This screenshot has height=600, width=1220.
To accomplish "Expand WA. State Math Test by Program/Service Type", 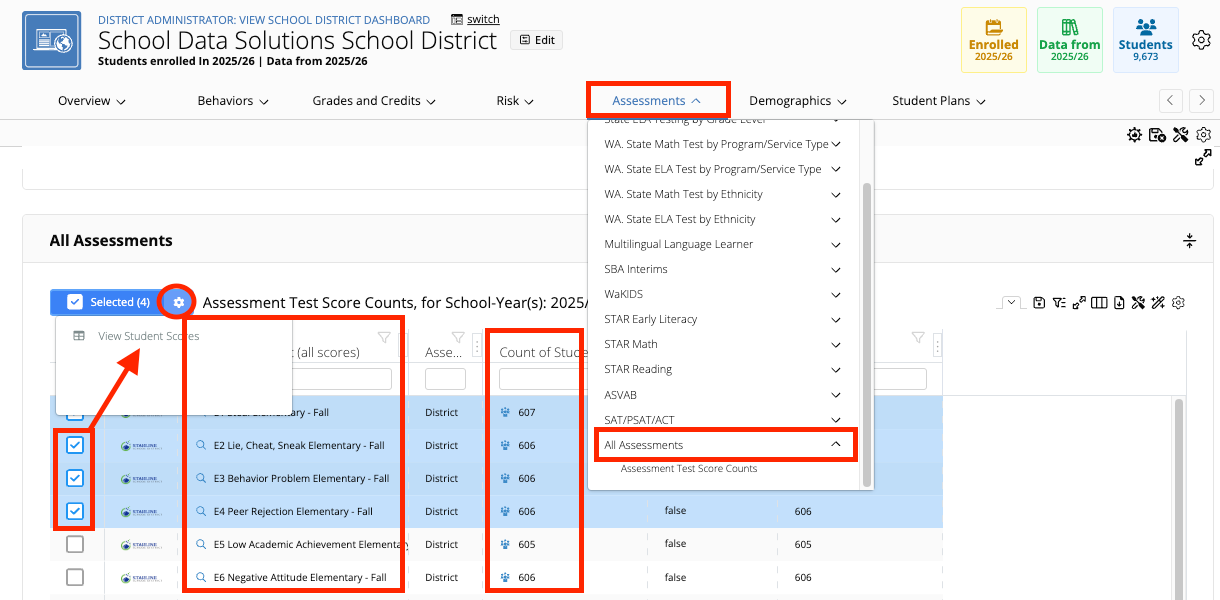I will [836, 144].
